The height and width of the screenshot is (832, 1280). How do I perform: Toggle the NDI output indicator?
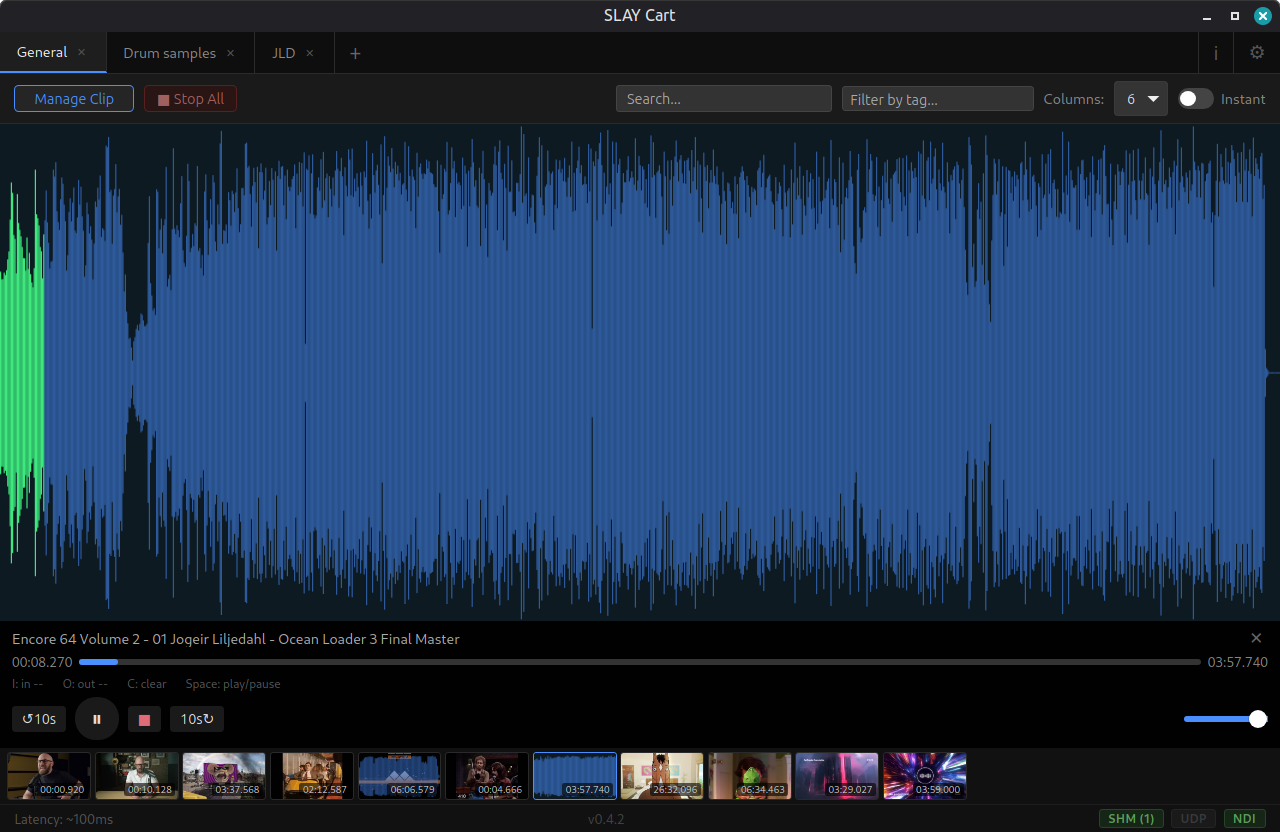click(1245, 818)
